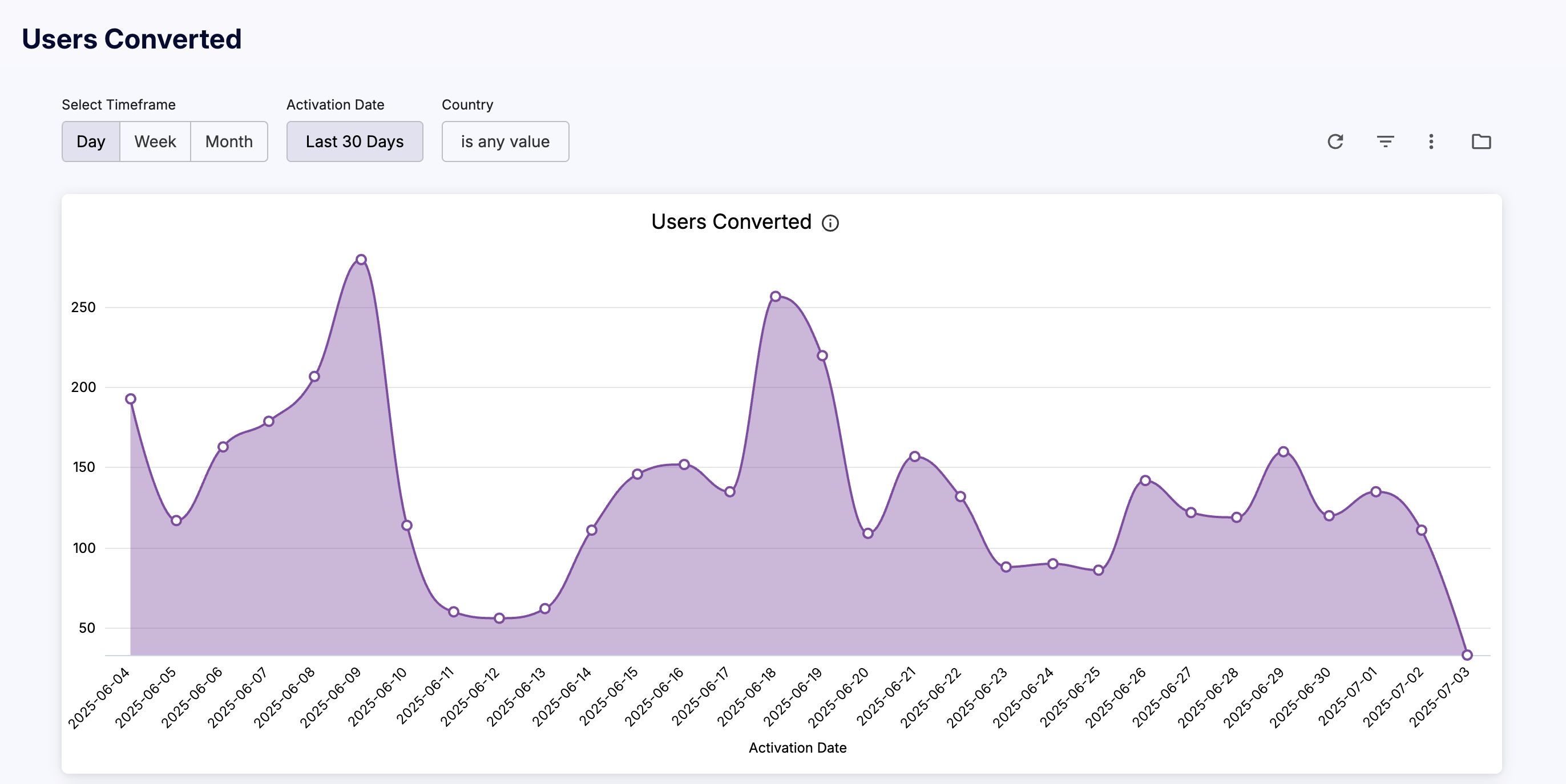Switch timeframe to Month
Screen dimensions: 1566x784
click(229, 142)
